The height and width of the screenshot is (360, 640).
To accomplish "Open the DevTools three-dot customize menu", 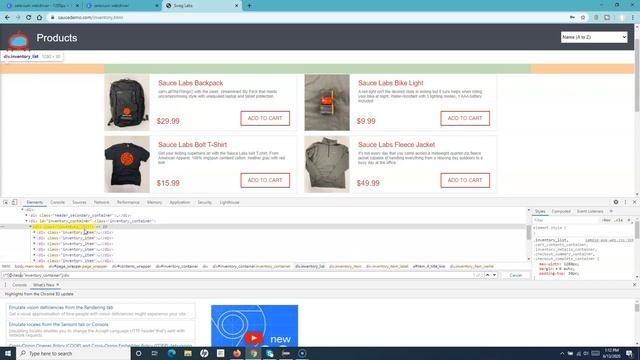I will click(x=625, y=202).
